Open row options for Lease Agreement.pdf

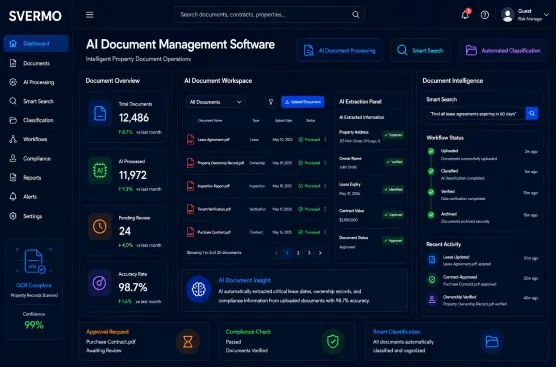[x=325, y=139]
